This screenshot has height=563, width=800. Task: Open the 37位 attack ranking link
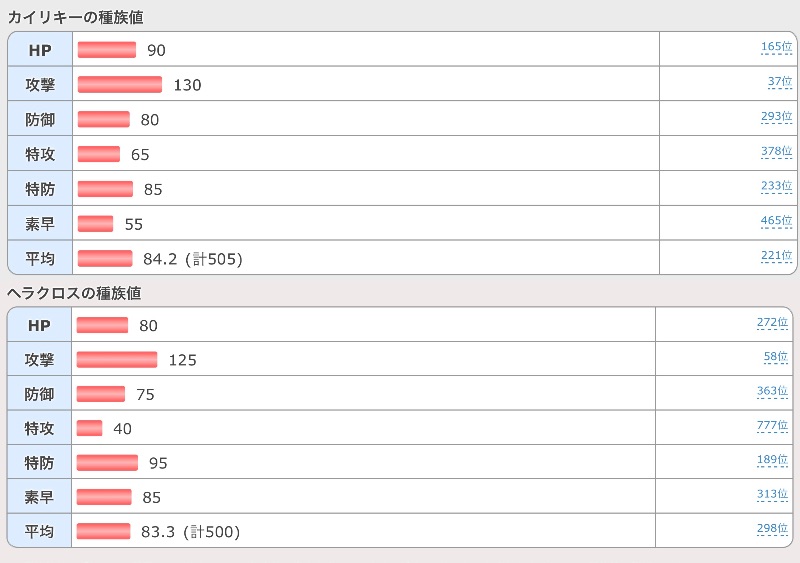click(x=780, y=82)
